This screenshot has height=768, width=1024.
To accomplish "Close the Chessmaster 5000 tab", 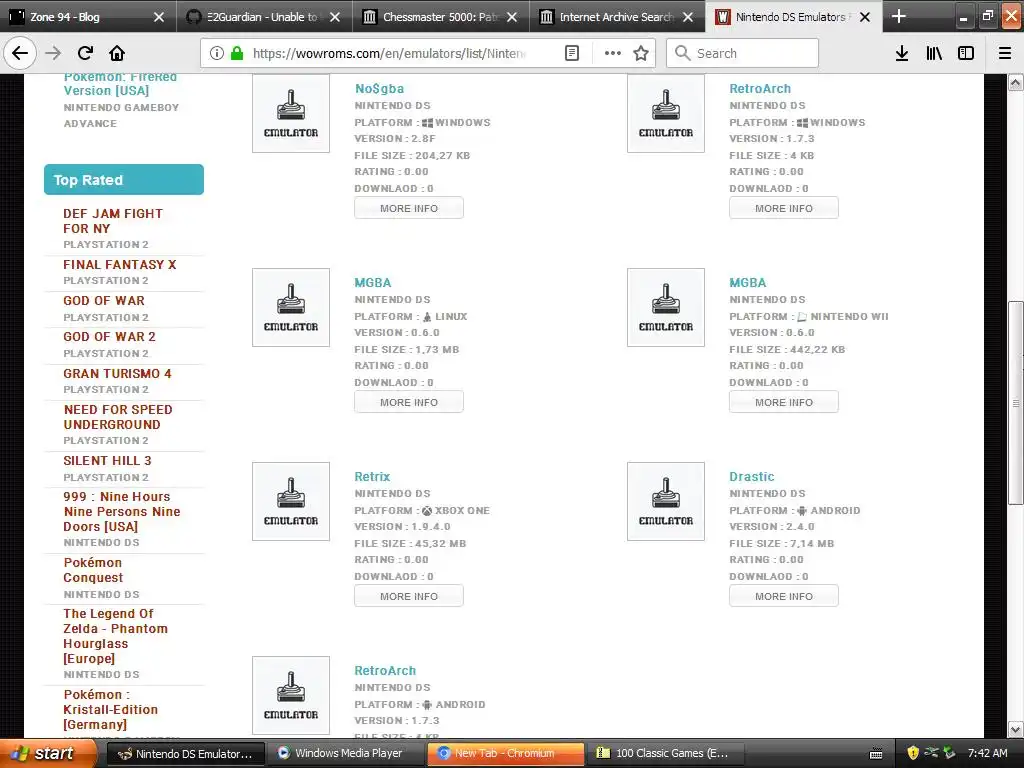I will point(512,17).
